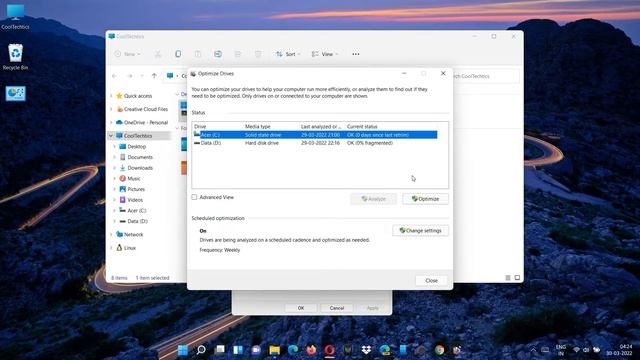Image resolution: width=640 pixels, height=360 pixels.
Task: Open File Explorer taskbar icon
Action: 275,350
